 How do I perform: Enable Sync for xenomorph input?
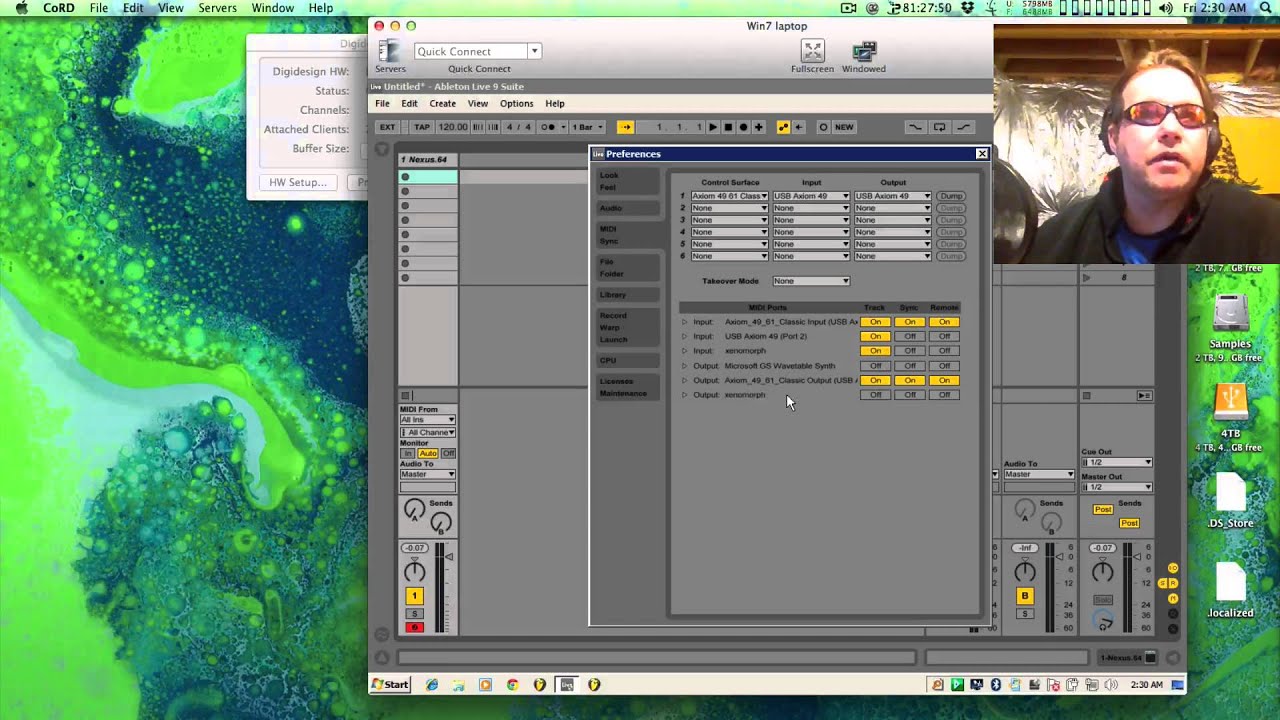909,351
